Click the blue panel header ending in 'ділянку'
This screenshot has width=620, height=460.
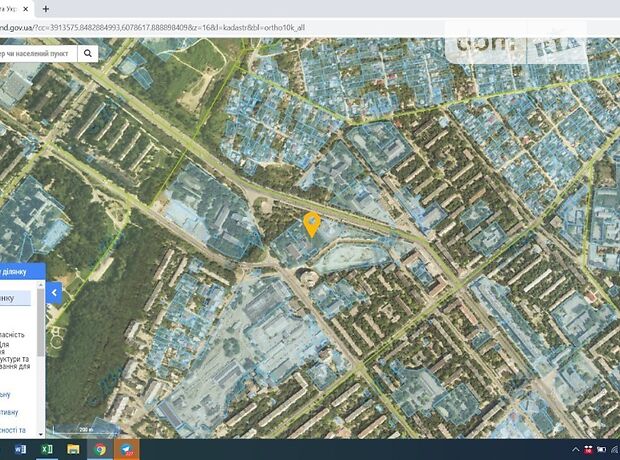23,272
